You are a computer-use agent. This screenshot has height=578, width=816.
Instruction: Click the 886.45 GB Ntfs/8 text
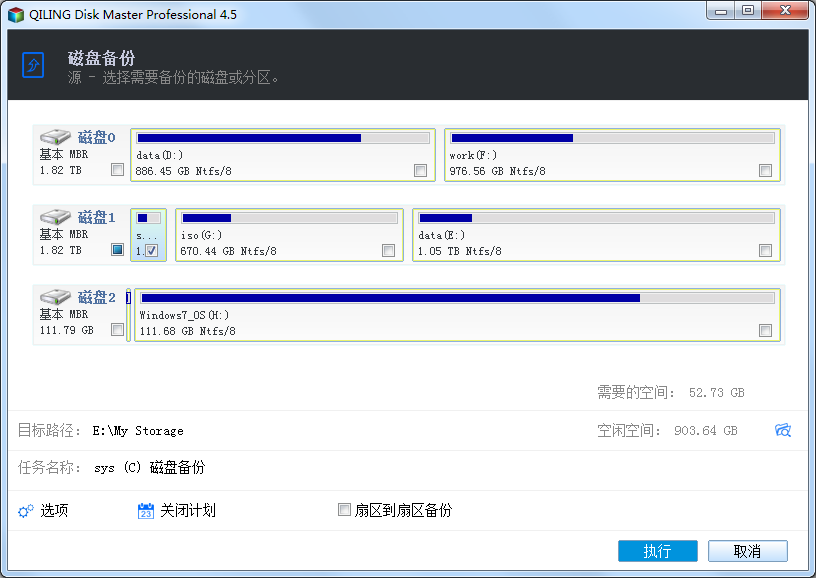click(x=183, y=171)
